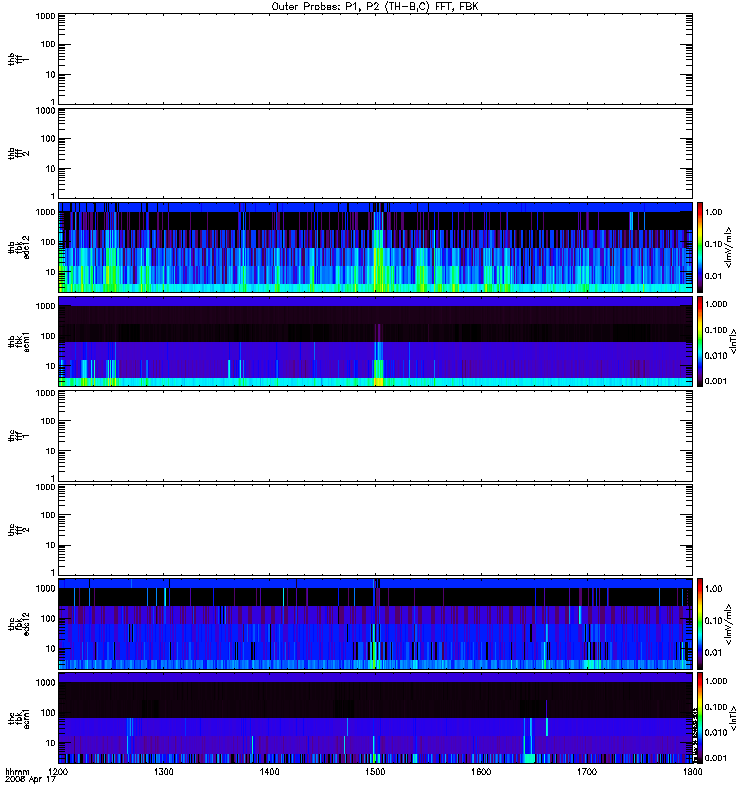Click the thc fbk edc12 color scale bar

point(700,624)
